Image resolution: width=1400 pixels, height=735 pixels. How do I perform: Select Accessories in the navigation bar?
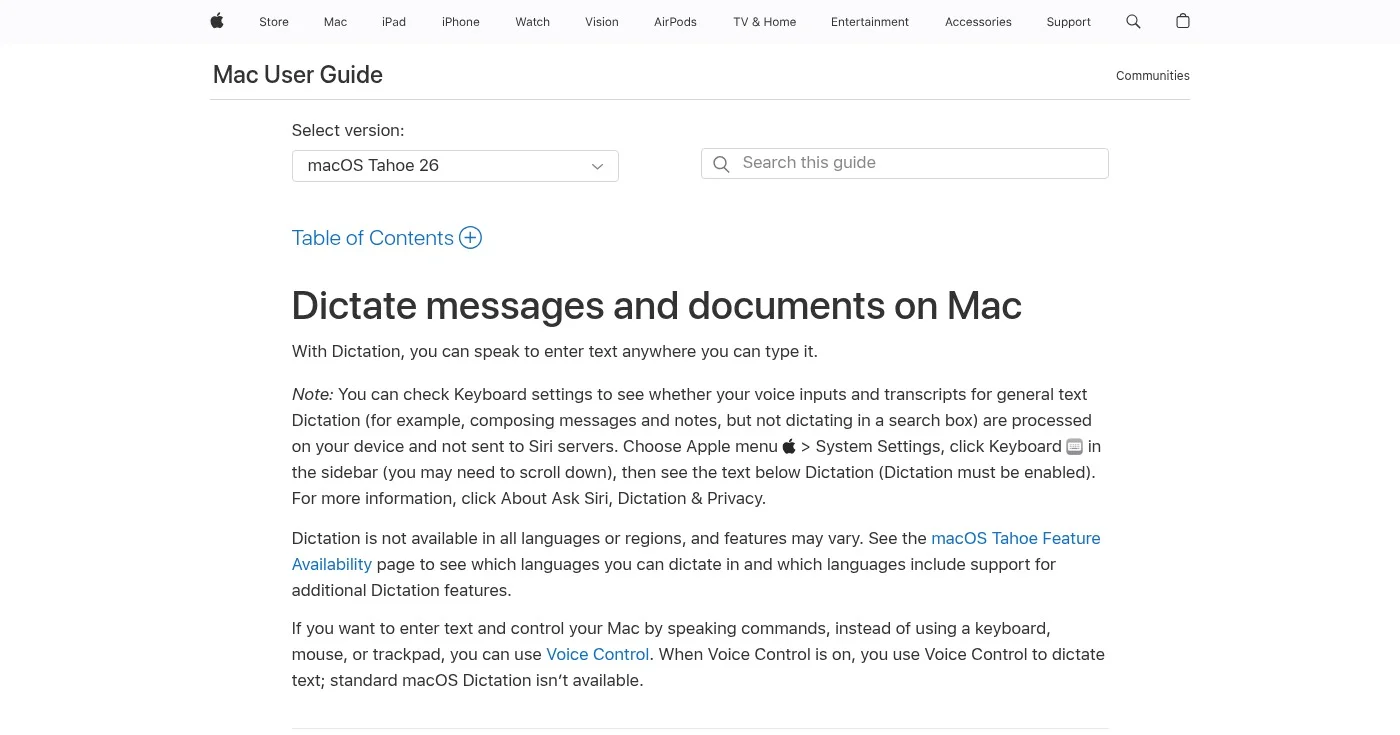pos(978,22)
